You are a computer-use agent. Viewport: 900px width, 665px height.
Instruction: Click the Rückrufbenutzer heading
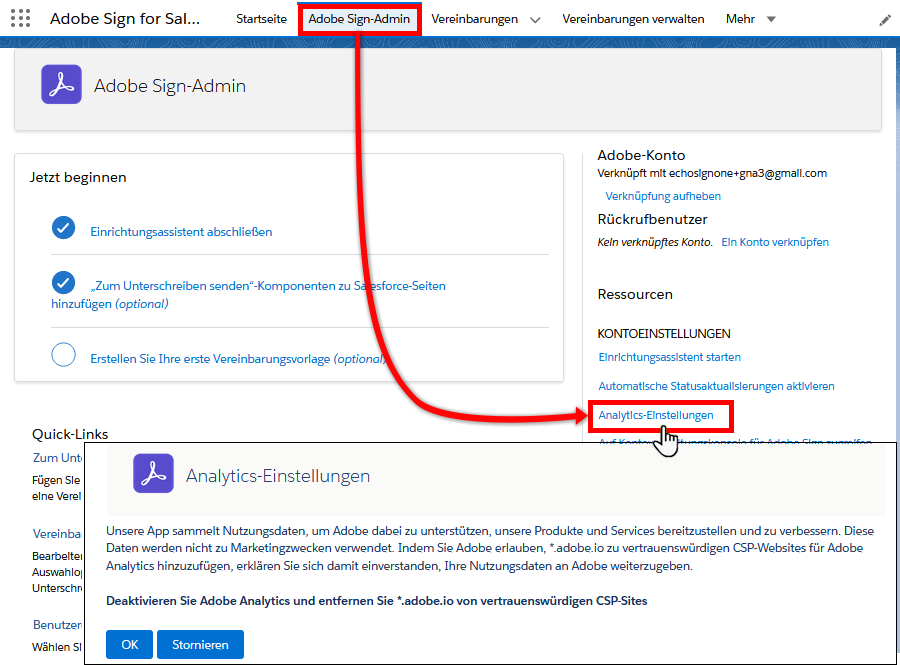653,219
